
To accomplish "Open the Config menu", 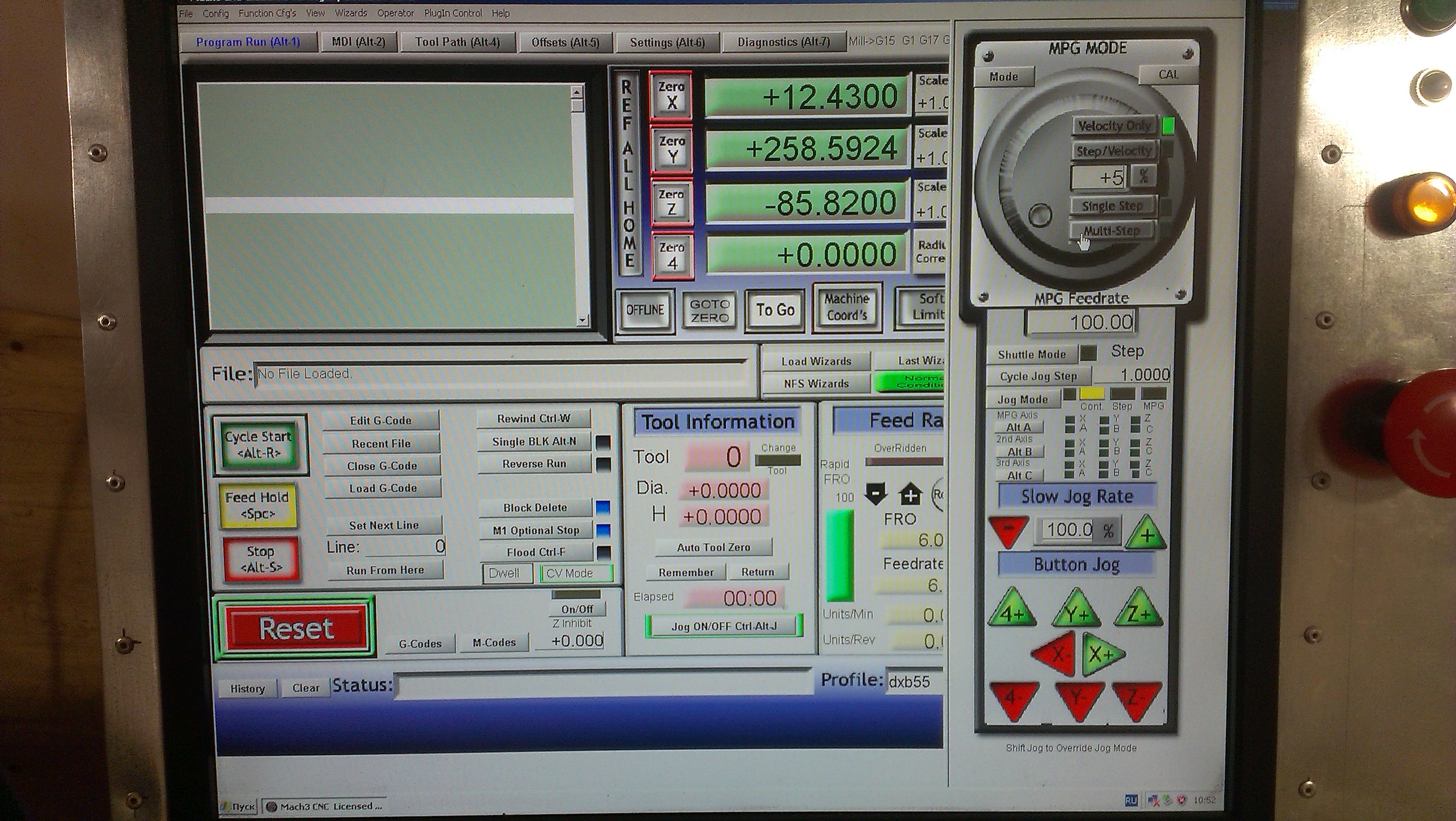I will (215, 13).
